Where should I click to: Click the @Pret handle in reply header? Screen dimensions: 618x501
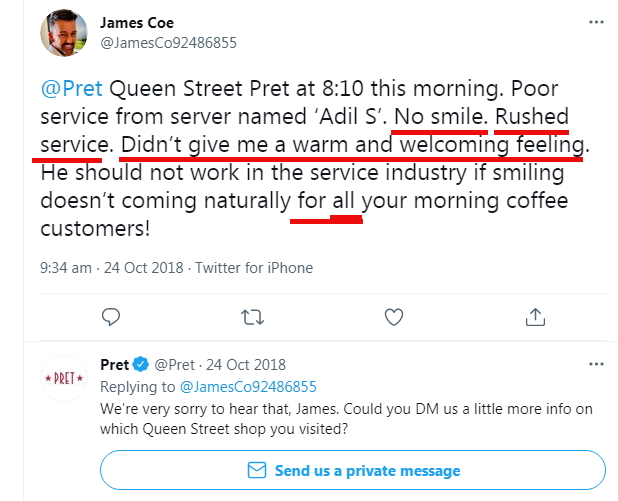tap(176, 365)
